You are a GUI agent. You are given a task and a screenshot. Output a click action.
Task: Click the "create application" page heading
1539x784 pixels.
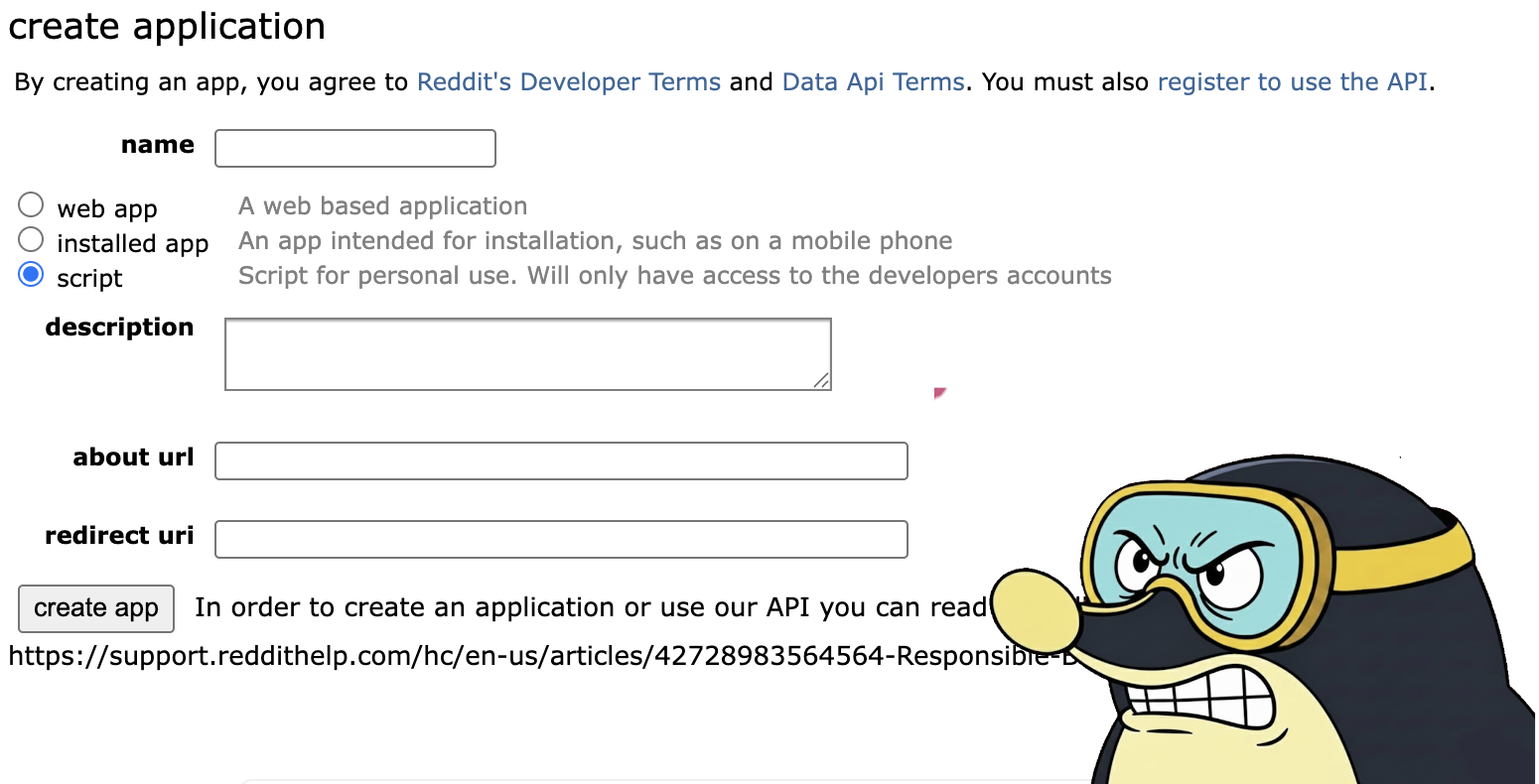[x=166, y=26]
